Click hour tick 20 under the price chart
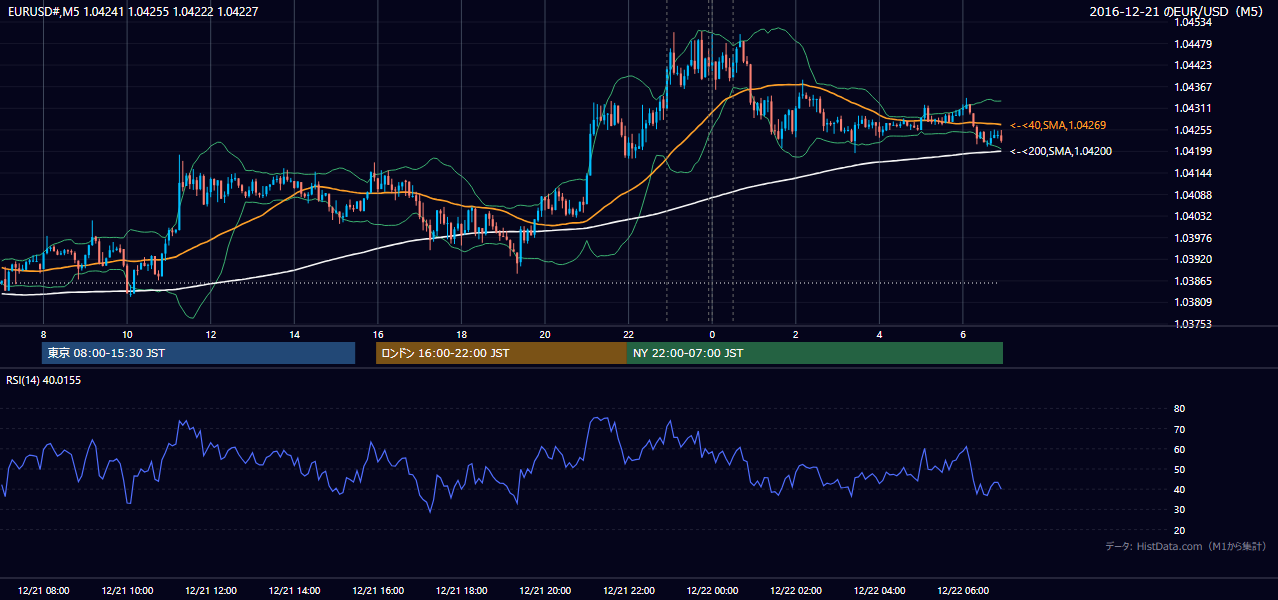Screen dimensions: 1278x600 click(x=545, y=334)
